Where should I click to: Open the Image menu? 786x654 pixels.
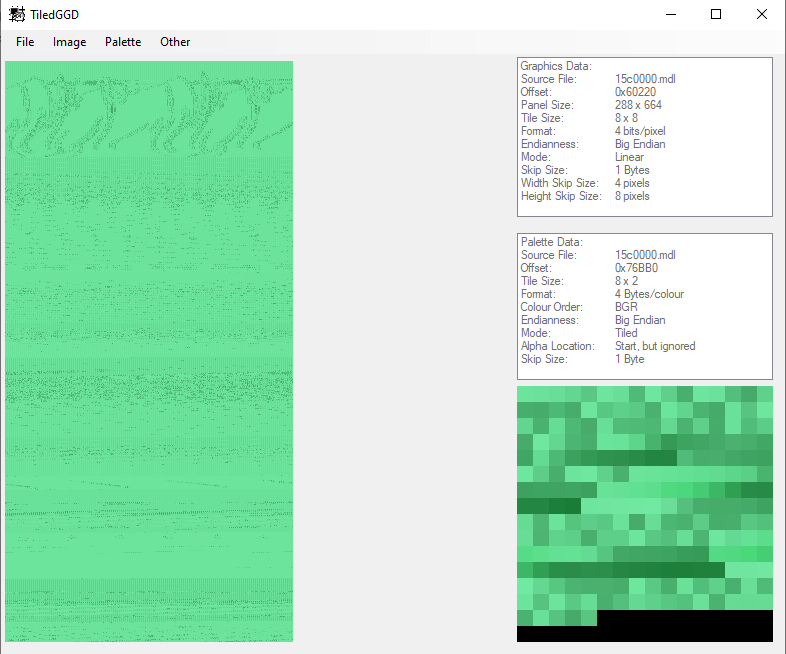pyautogui.click(x=70, y=42)
